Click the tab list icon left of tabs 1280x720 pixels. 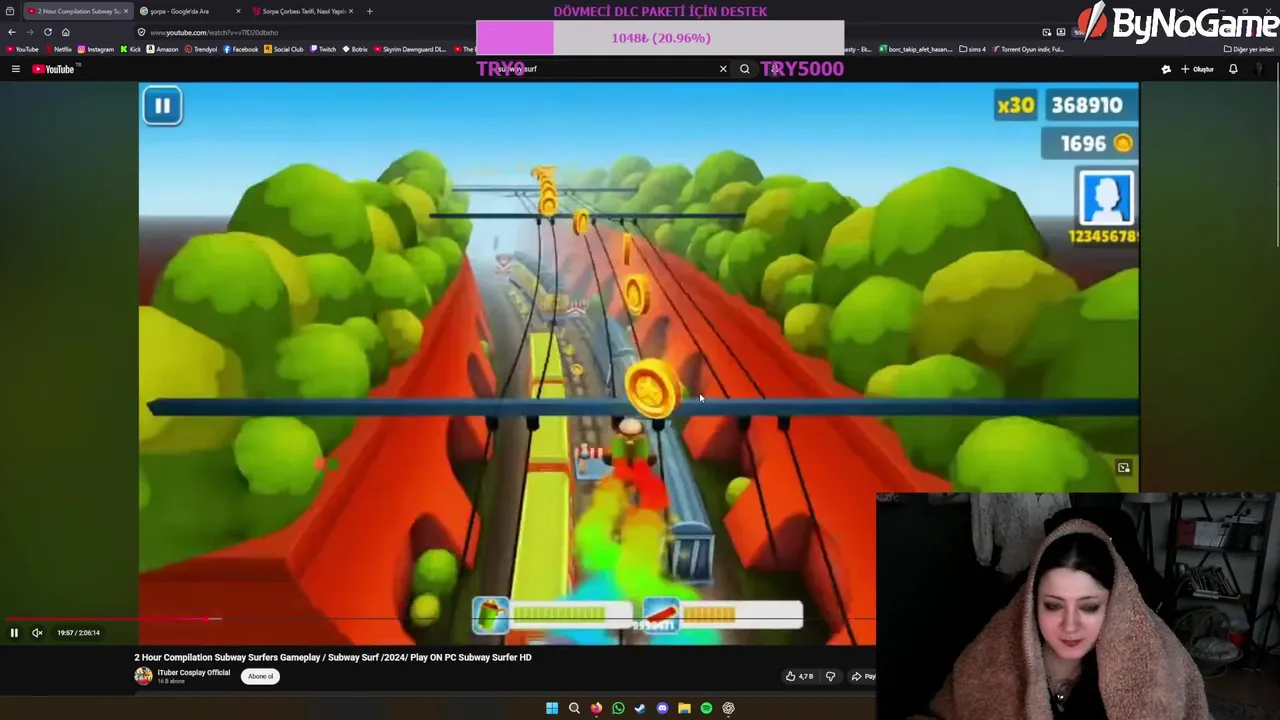tap(10, 11)
